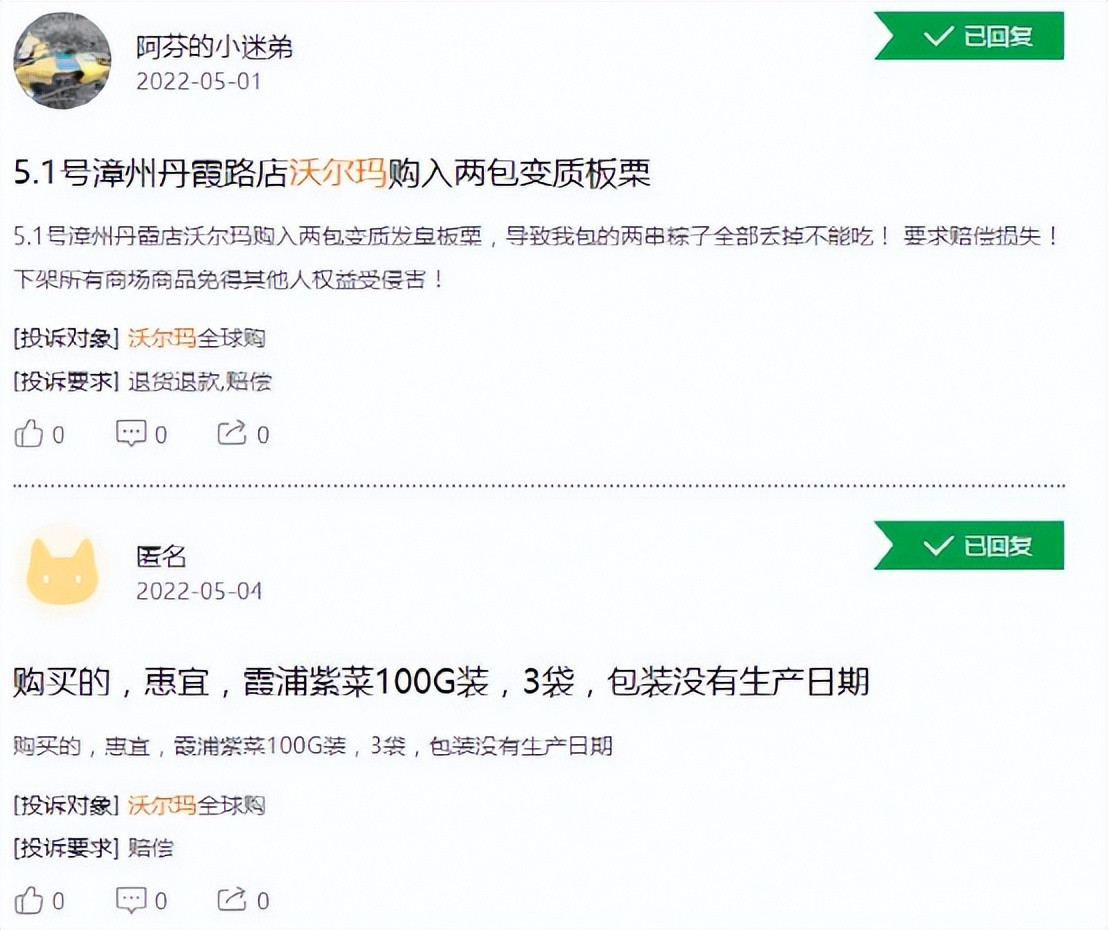Click the first 已回复 status badge
The width and height of the screenshot is (1108, 930).
pyautogui.click(x=969, y=36)
